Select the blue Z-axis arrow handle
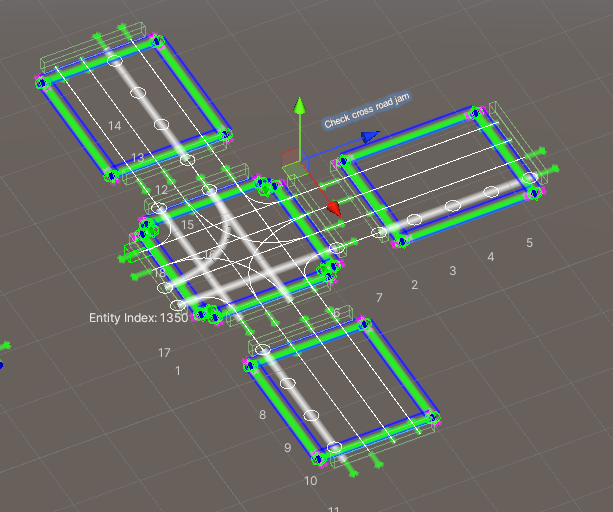The height and width of the screenshot is (512, 613). pyautogui.click(x=370, y=136)
